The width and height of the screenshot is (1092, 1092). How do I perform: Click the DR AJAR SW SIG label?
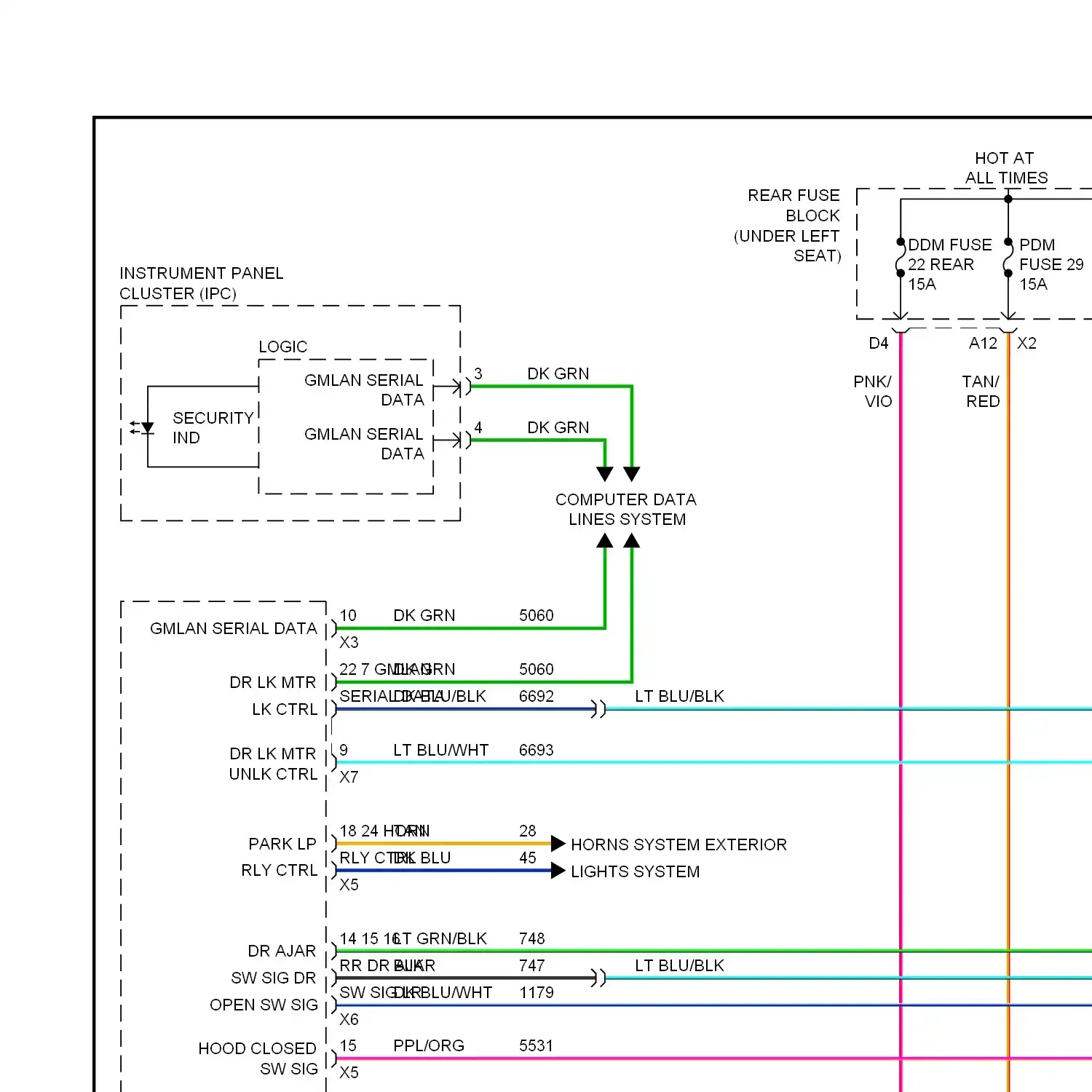(274, 964)
